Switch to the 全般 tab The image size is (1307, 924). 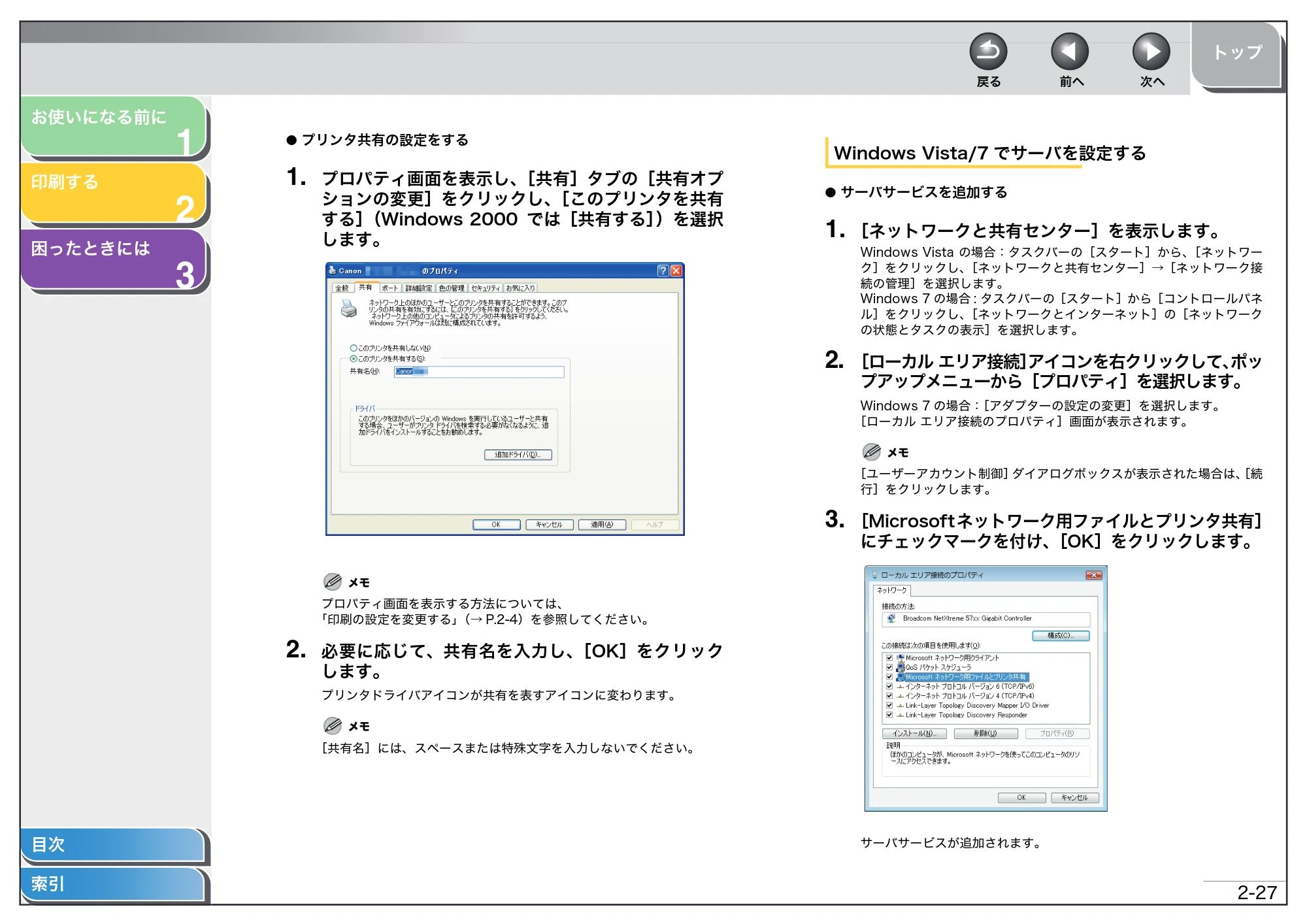tap(342, 288)
